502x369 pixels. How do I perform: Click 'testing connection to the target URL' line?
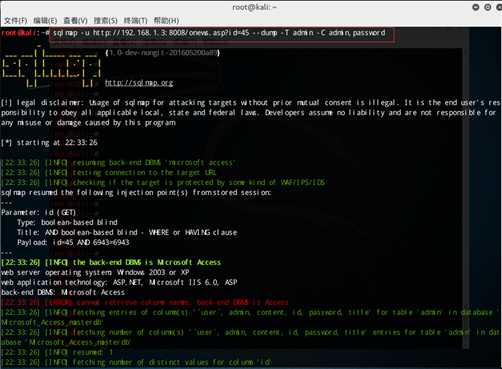click(108, 173)
